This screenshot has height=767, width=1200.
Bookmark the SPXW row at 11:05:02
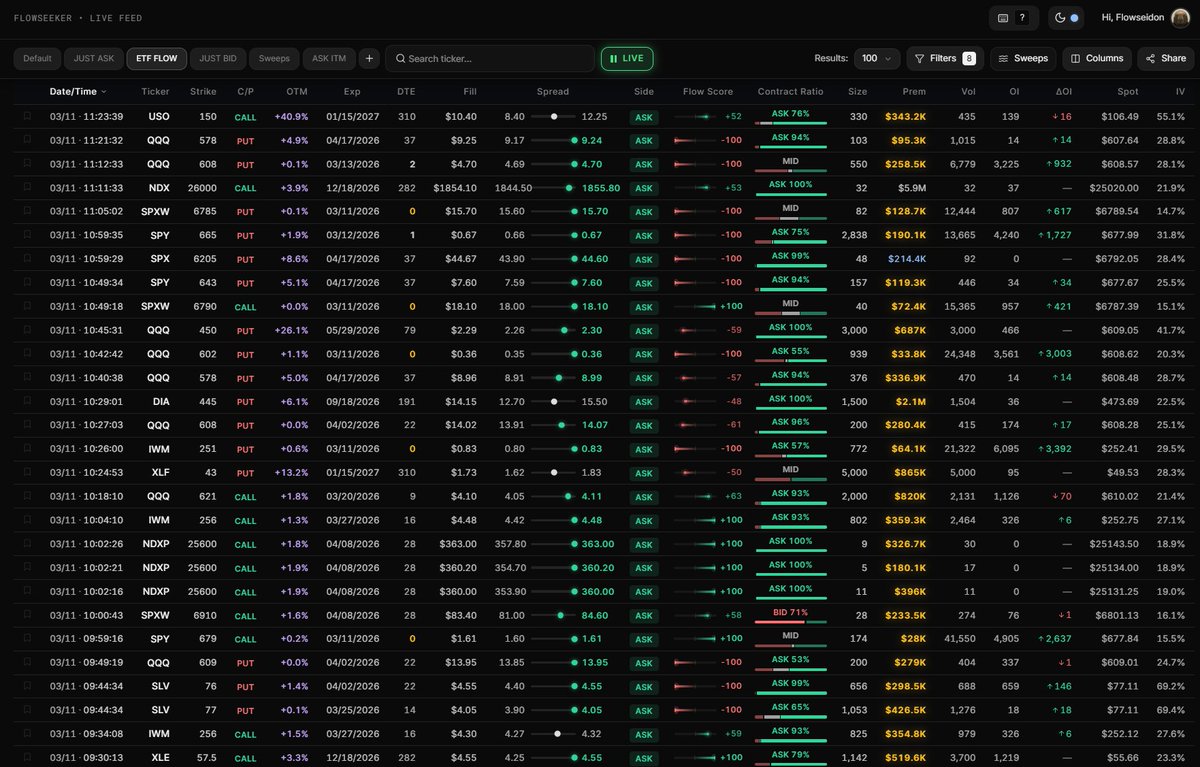[x=28, y=211]
